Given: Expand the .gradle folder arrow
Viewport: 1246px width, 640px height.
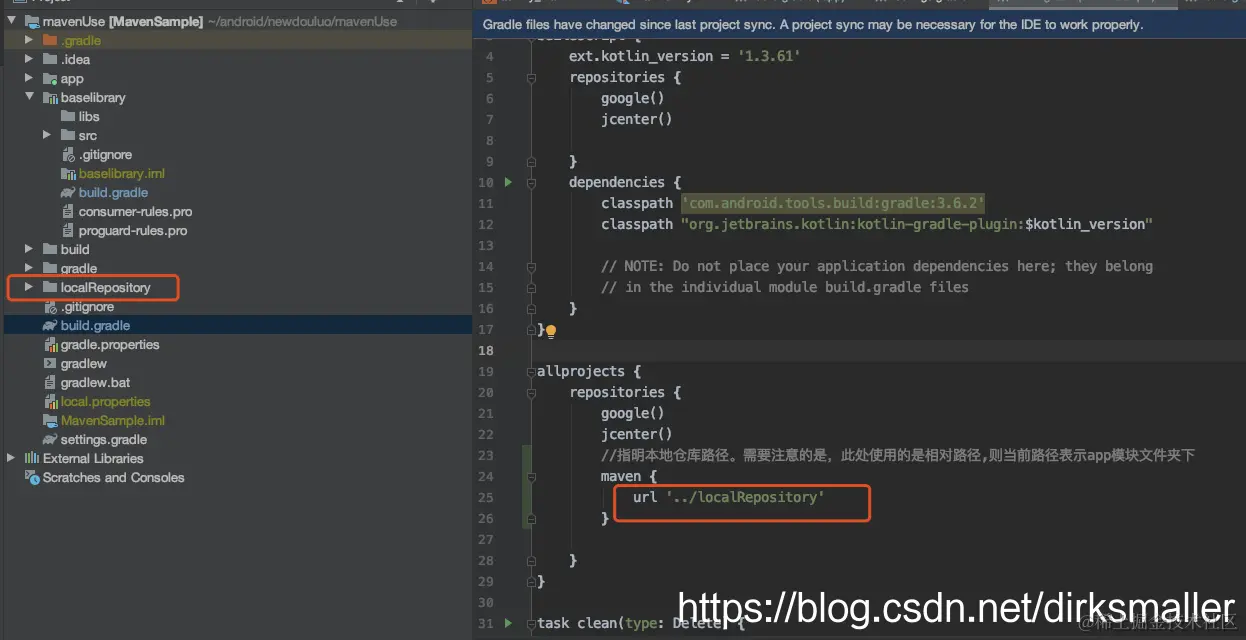Looking at the screenshot, I should click(30, 40).
